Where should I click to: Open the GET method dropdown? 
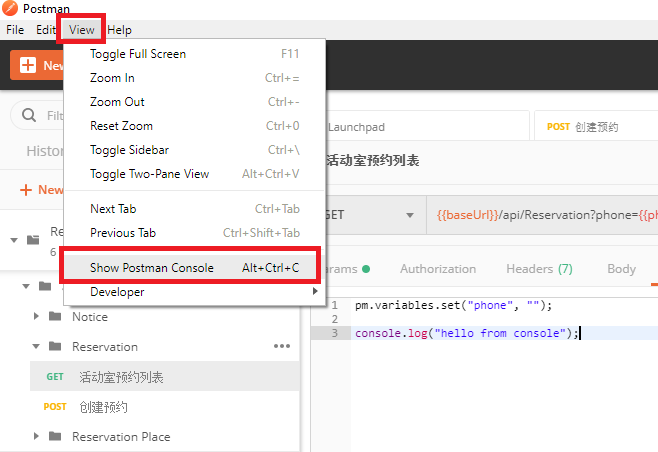coord(375,215)
